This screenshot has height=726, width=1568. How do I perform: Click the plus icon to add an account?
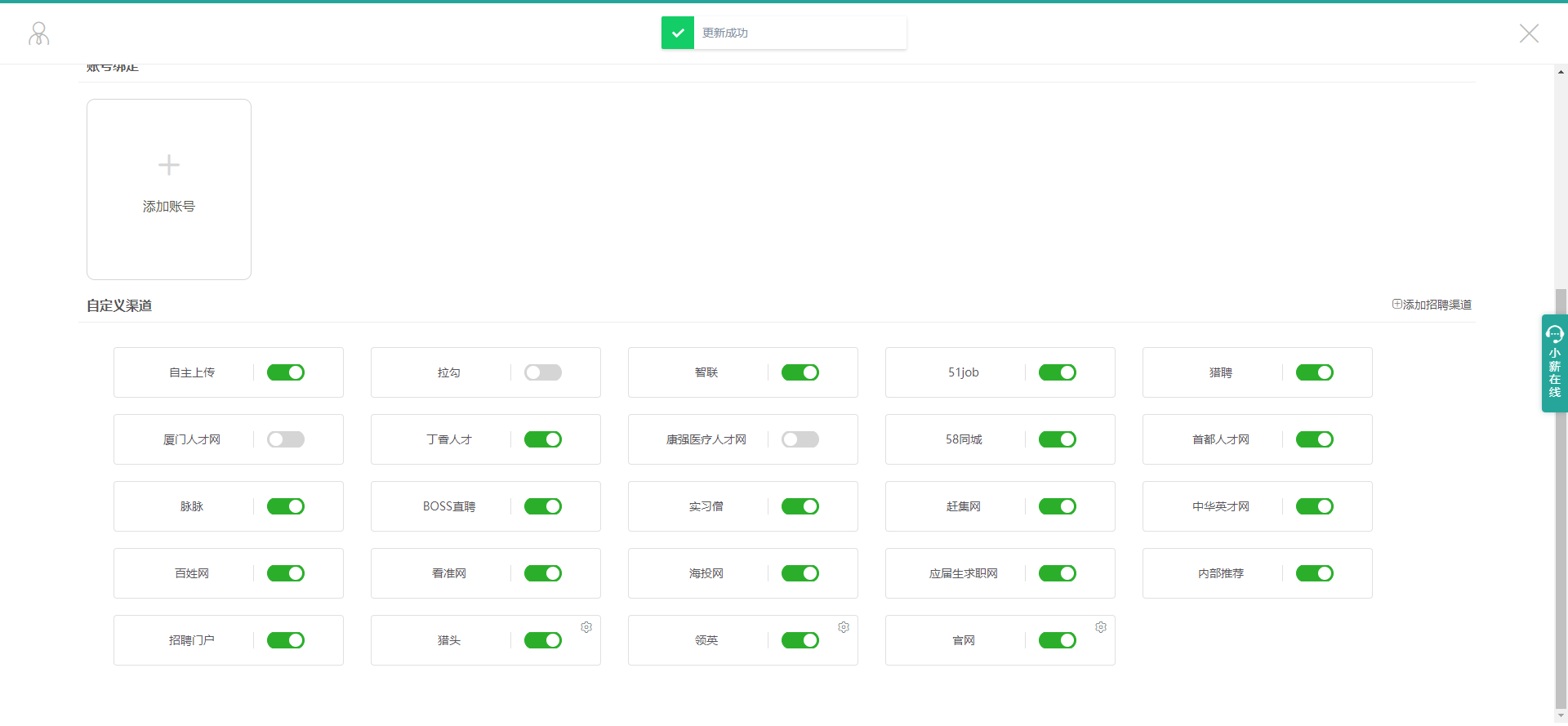pyautogui.click(x=169, y=165)
